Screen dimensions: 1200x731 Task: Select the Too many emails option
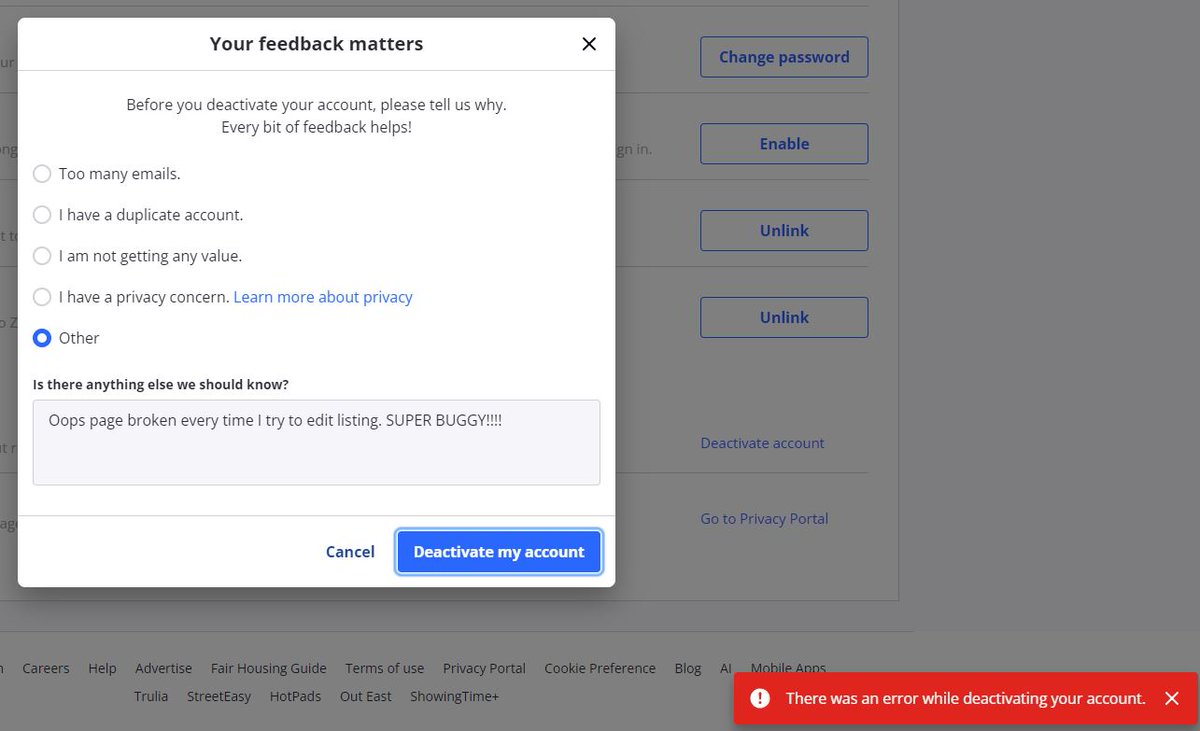point(42,174)
